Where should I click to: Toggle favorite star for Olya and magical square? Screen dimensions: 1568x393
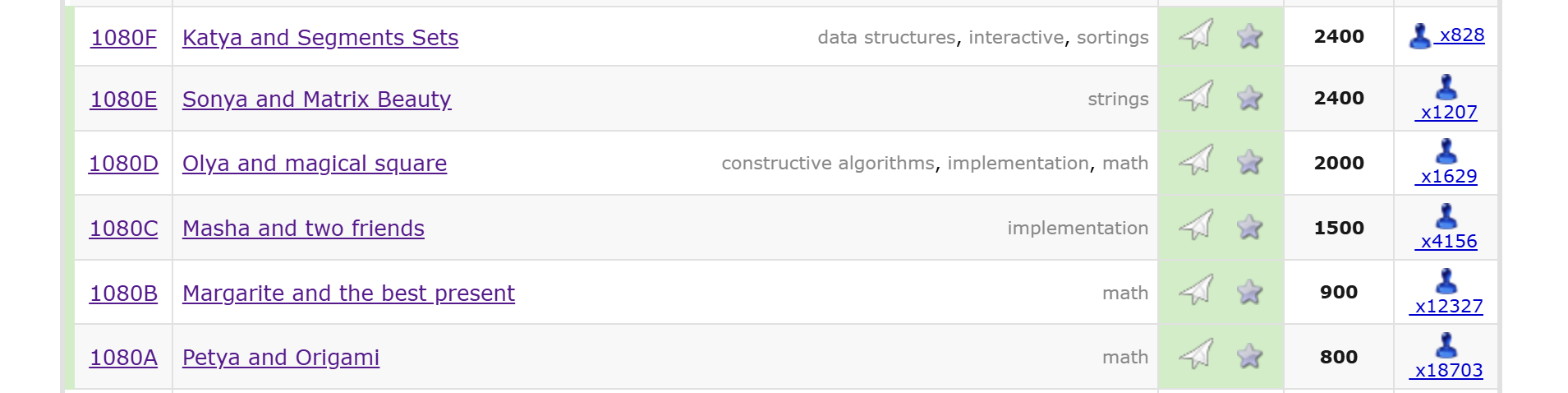point(1249,162)
